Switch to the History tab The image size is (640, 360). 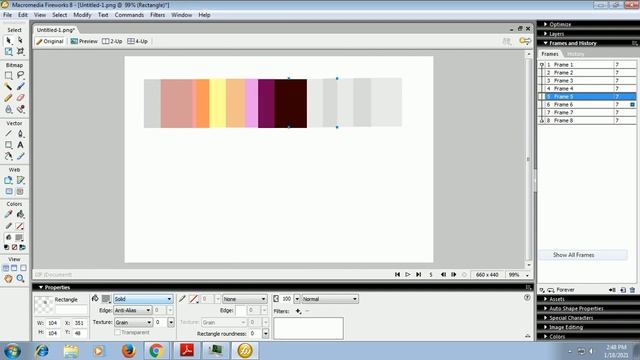[x=576, y=54]
